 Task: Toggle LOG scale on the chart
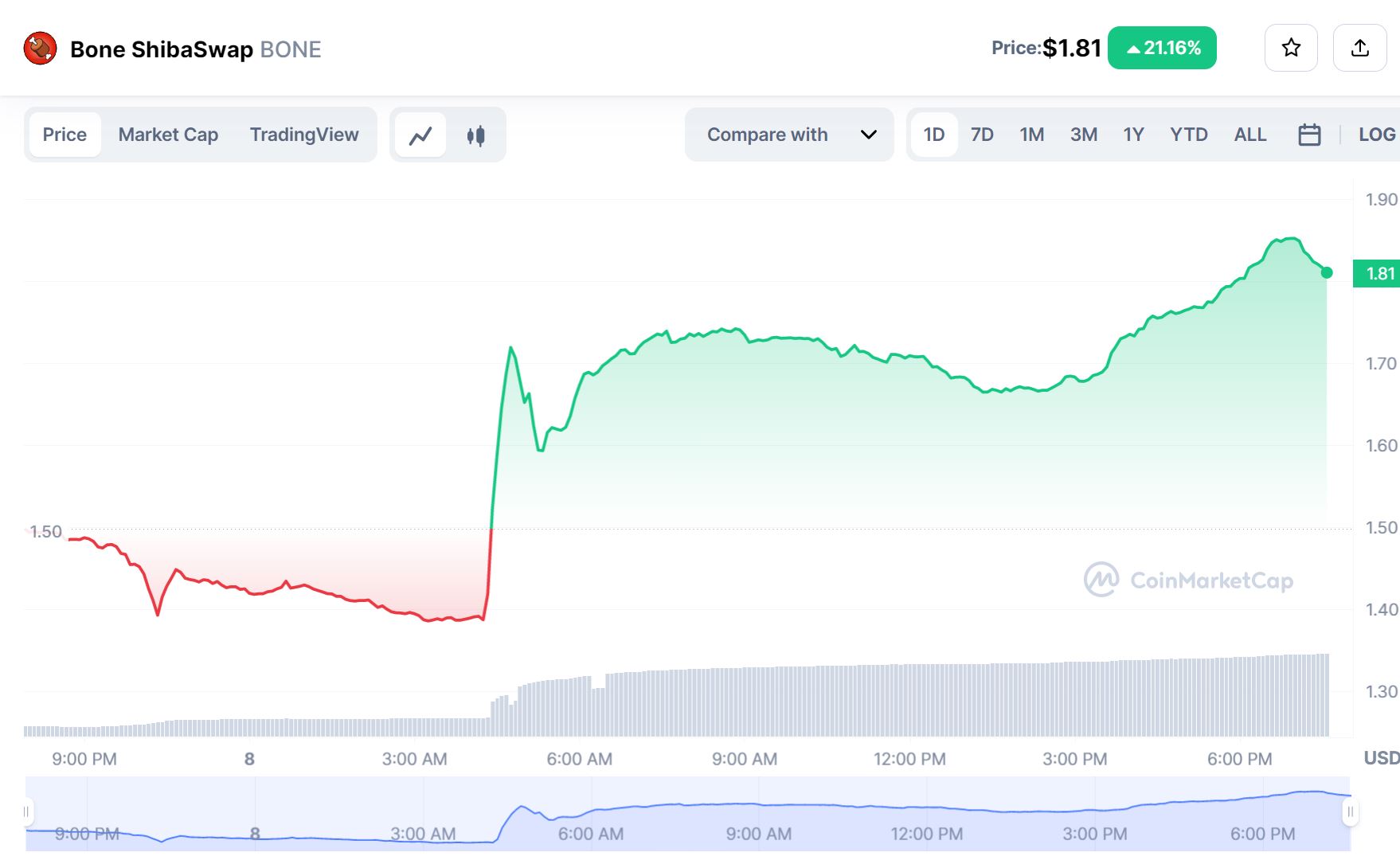1377,135
